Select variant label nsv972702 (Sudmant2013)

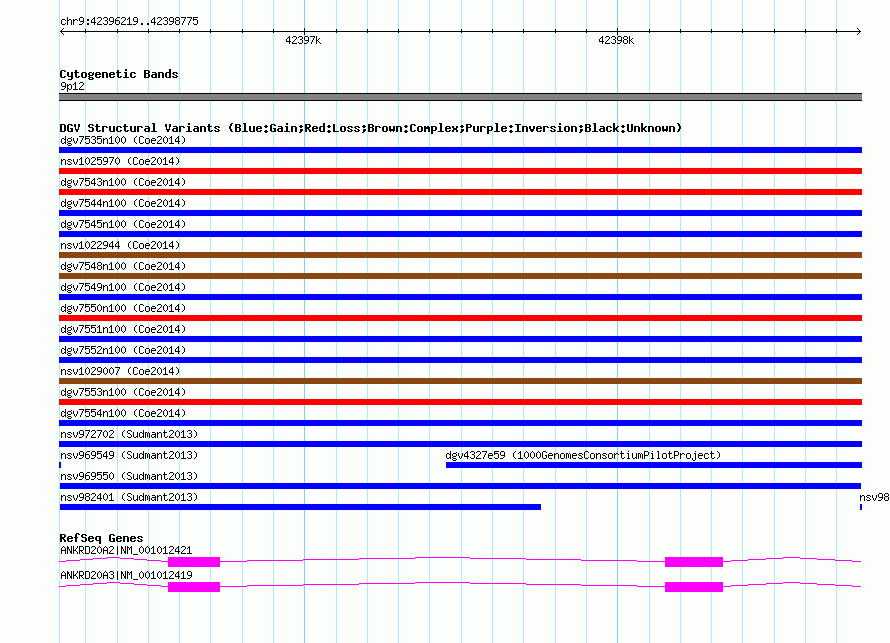coord(129,434)
